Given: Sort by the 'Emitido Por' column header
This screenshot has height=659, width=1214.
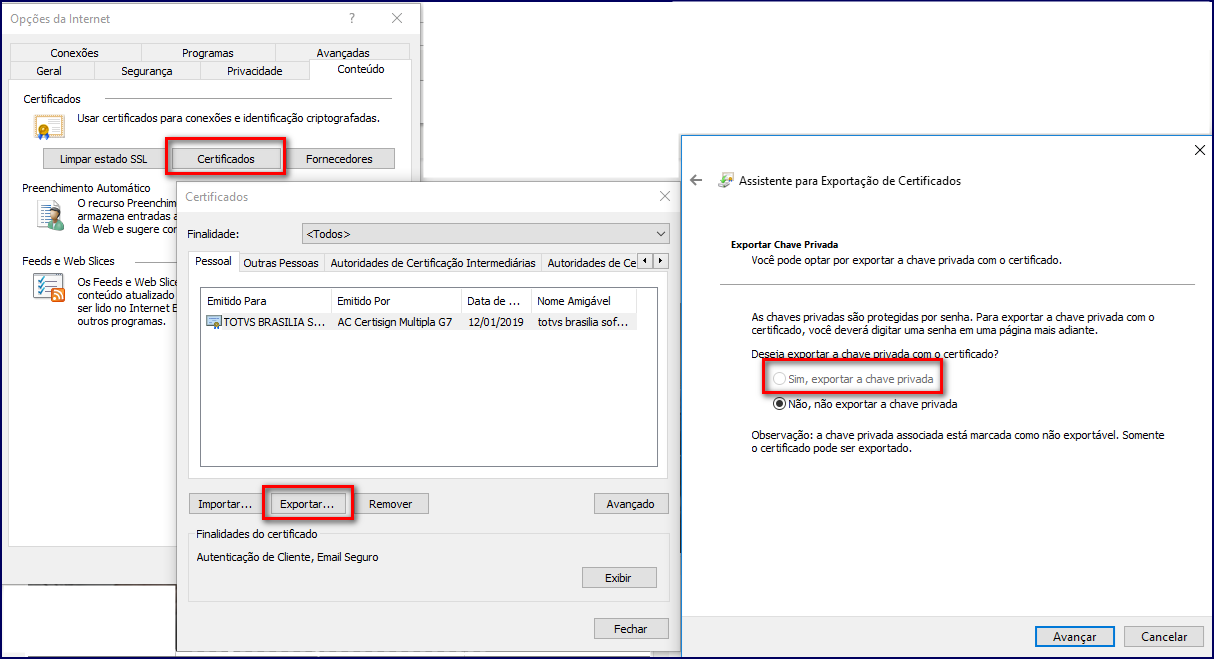Looking at the screenshot, I should pos(397,300).
